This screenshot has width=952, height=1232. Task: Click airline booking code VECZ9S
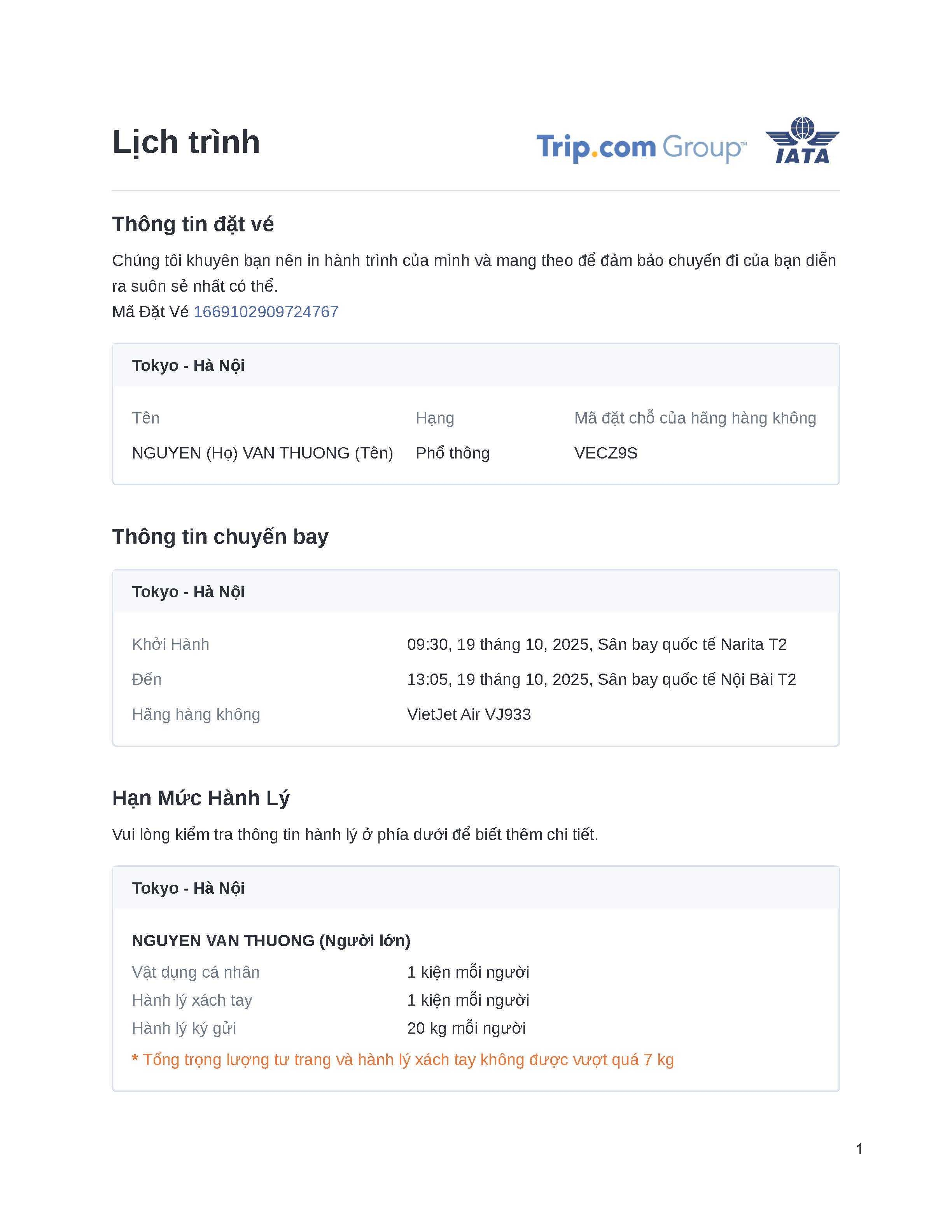[x=606, y=453]
